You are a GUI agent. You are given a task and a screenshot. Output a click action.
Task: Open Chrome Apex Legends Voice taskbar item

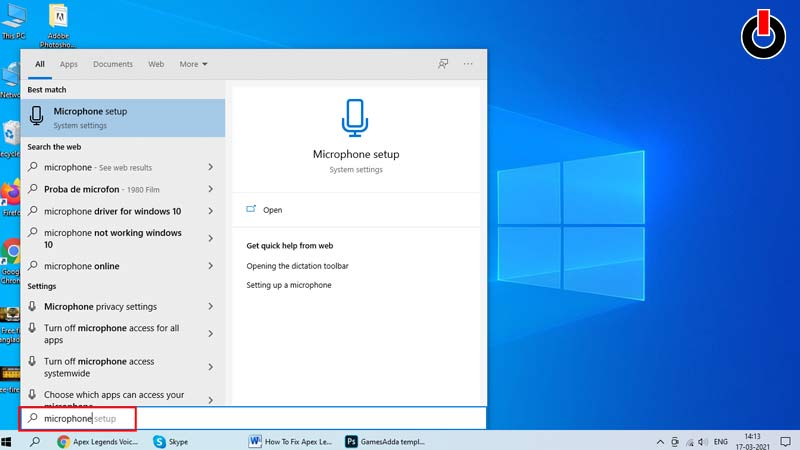pos(98,441)
